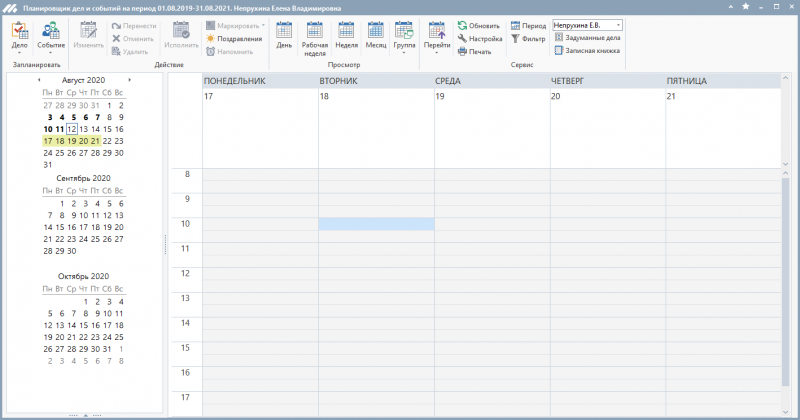Click the time grid scroll down arrow
The height and width of the screenshot is (420, 800).
(785, 412)
